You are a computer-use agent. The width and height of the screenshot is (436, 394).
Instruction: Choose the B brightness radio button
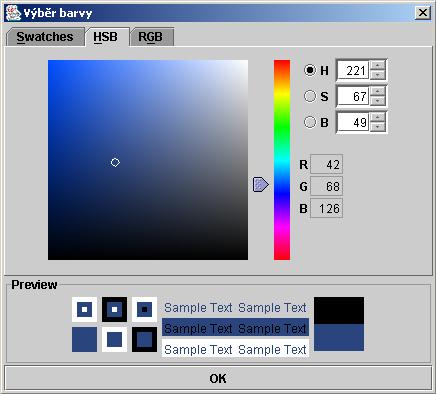pos(310,122)
